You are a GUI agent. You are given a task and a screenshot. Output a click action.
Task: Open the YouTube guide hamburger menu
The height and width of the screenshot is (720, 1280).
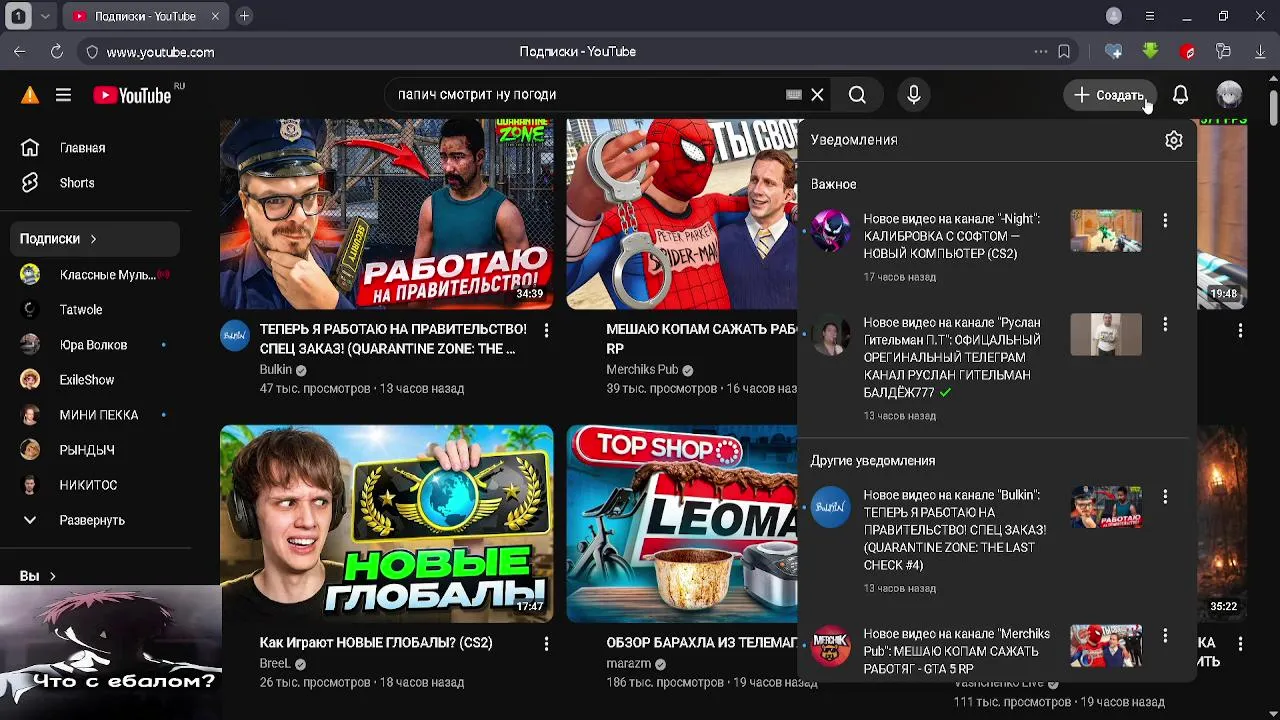(x=63, y=95)
